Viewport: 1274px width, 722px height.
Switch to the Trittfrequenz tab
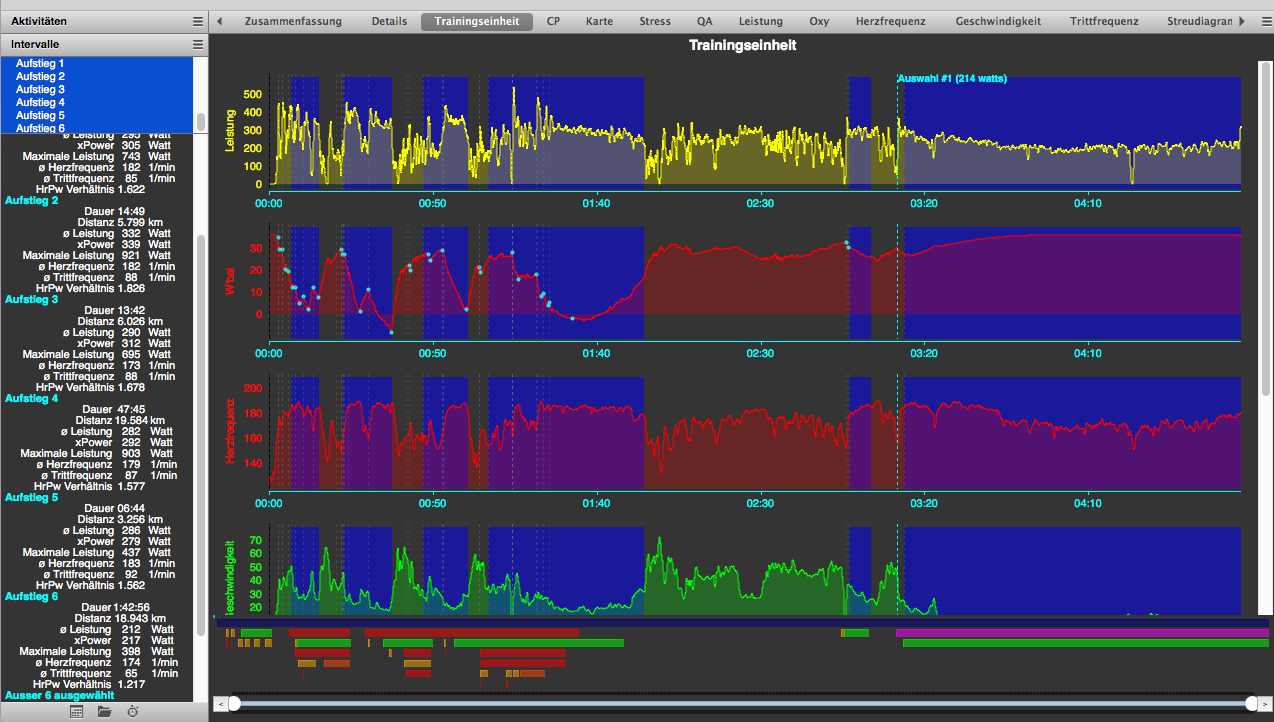pos(1104,21)
